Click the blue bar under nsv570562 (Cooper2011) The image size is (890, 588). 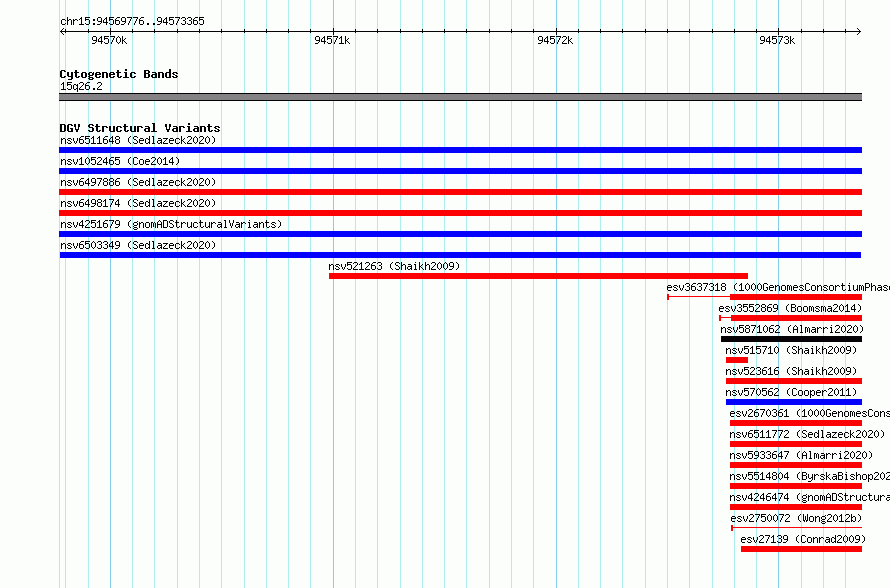(794, 402)
